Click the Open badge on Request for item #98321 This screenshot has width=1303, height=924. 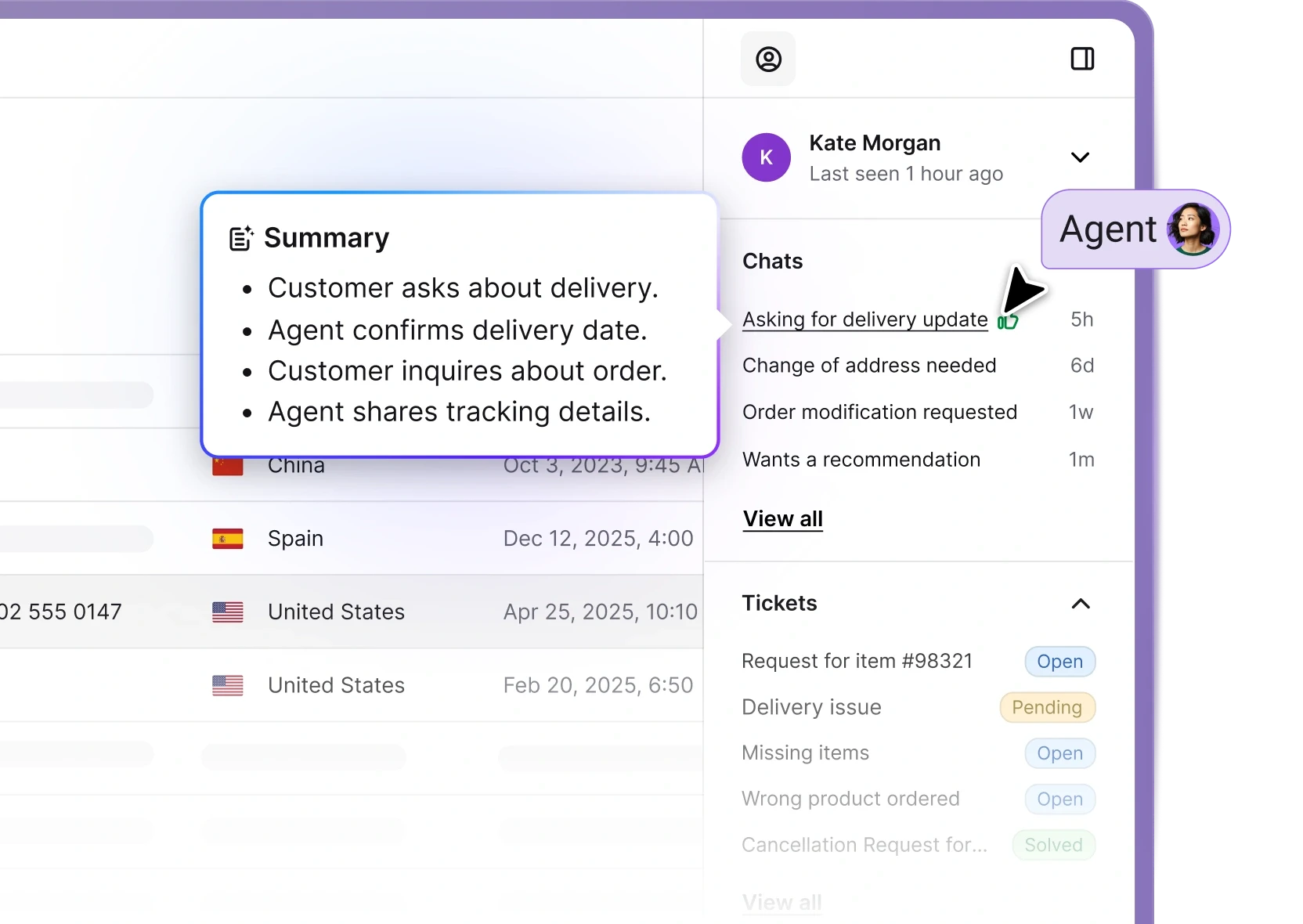pyautogui.click(x=1059, y=661)
